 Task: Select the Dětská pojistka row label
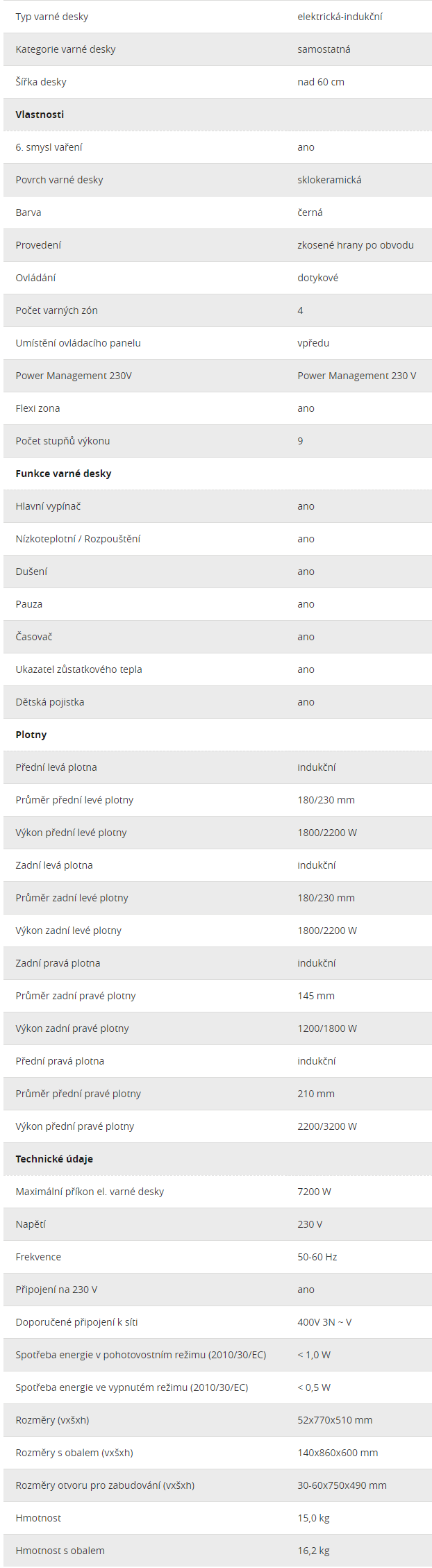point(50,702)
